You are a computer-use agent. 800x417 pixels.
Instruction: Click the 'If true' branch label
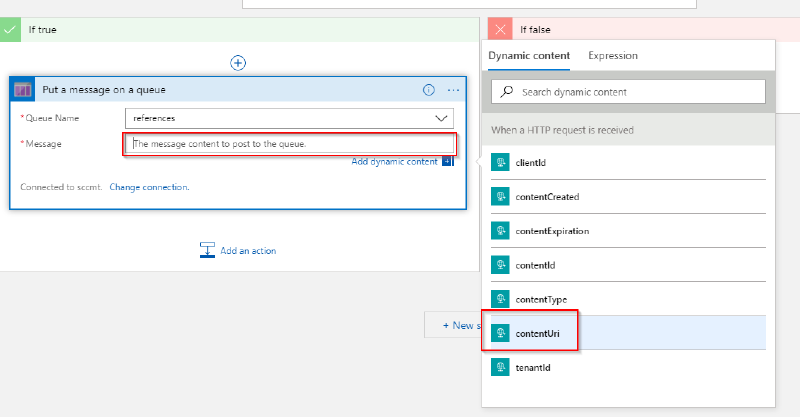point(42,30)
